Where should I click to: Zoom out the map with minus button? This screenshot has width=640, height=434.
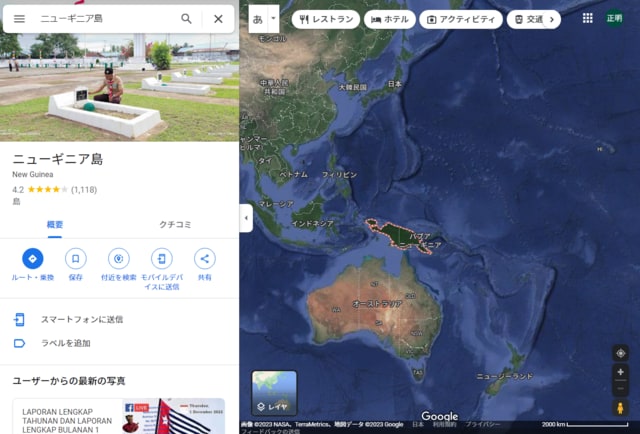(620, 388)
